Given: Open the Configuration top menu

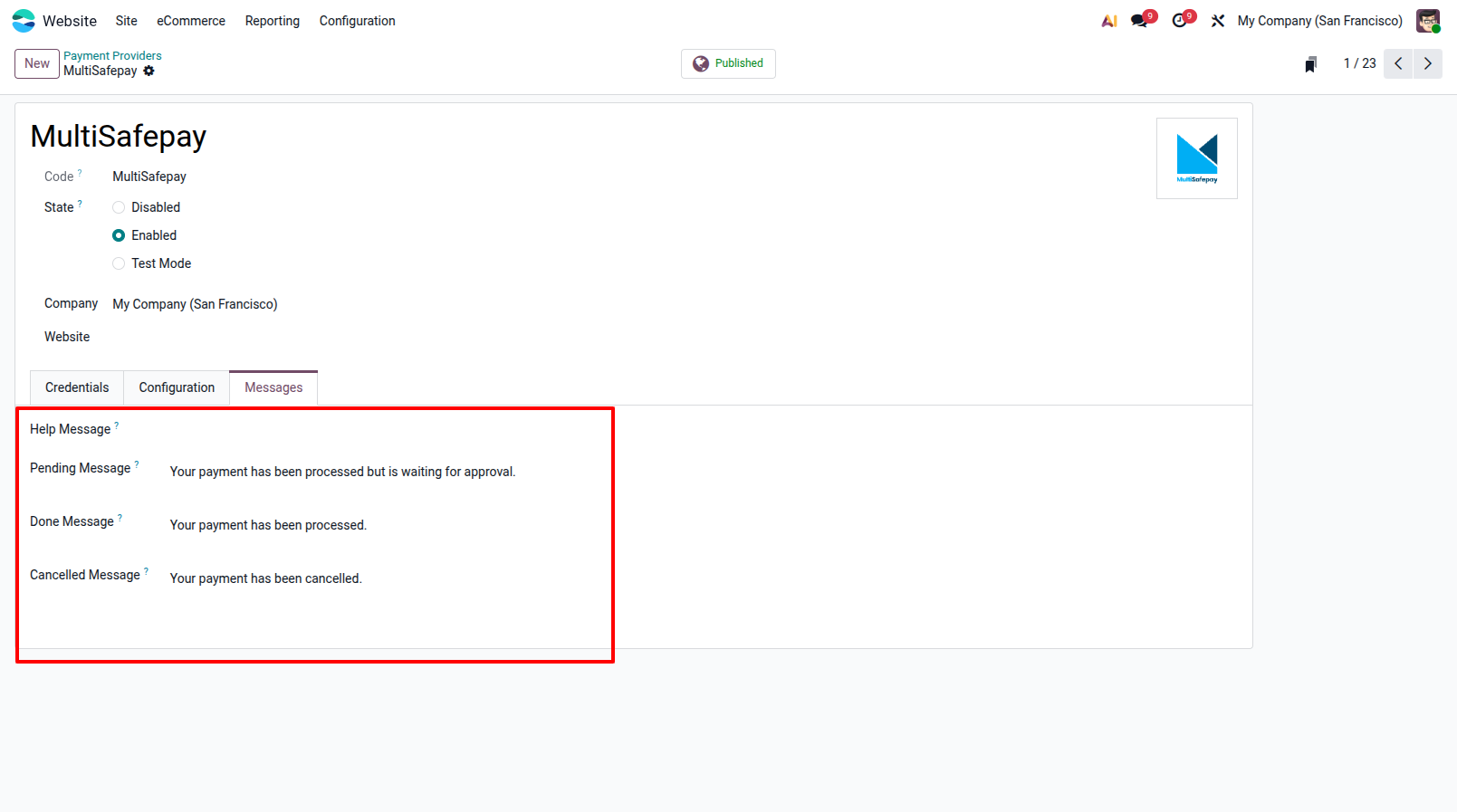Looking at the screenshot, I should click(x=358, y=21).
